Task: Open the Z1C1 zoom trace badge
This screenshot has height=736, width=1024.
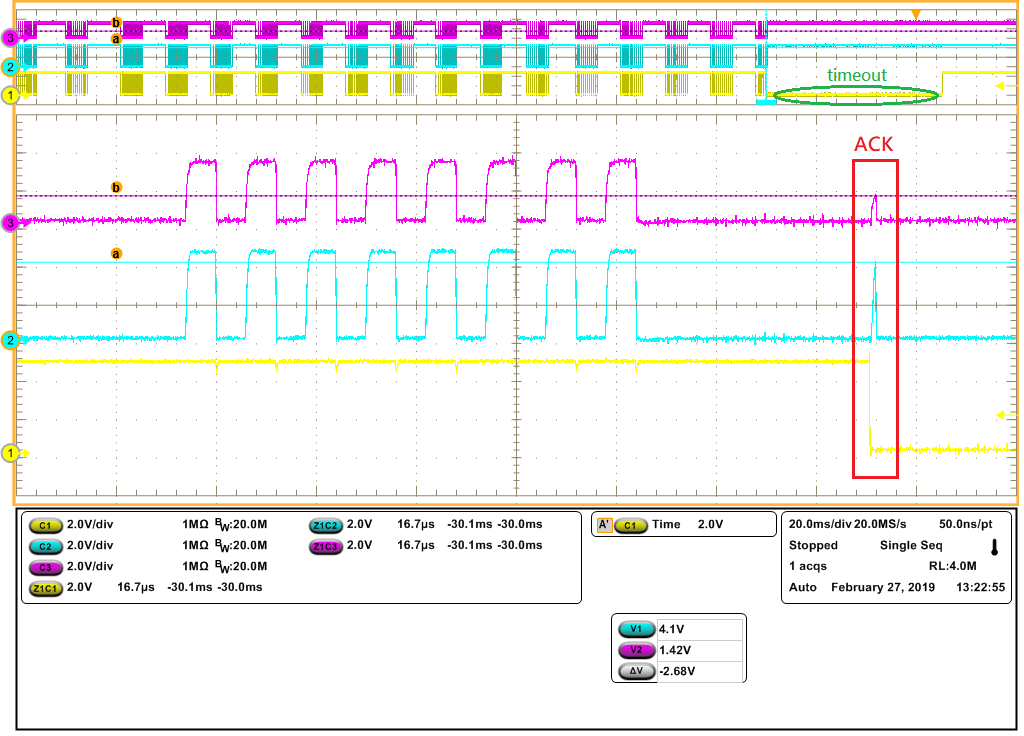Action: [45, 588]
